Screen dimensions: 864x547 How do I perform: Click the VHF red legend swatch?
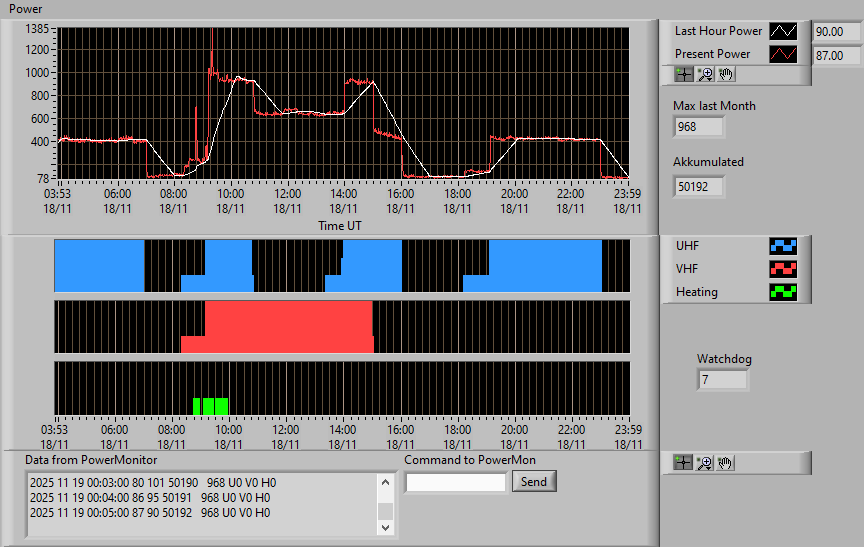point(783,269)
